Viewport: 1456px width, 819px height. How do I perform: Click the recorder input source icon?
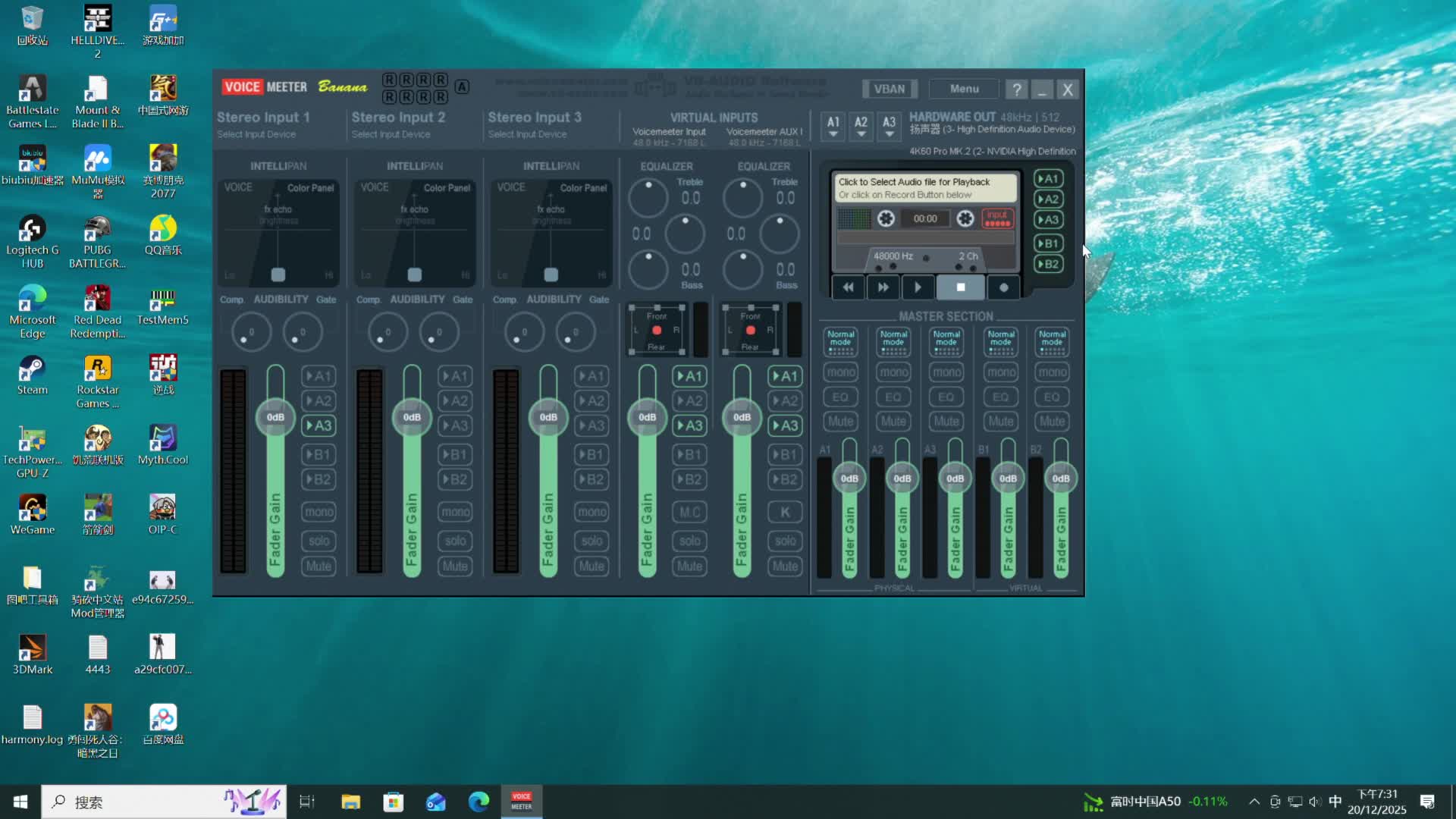point(997,218)
